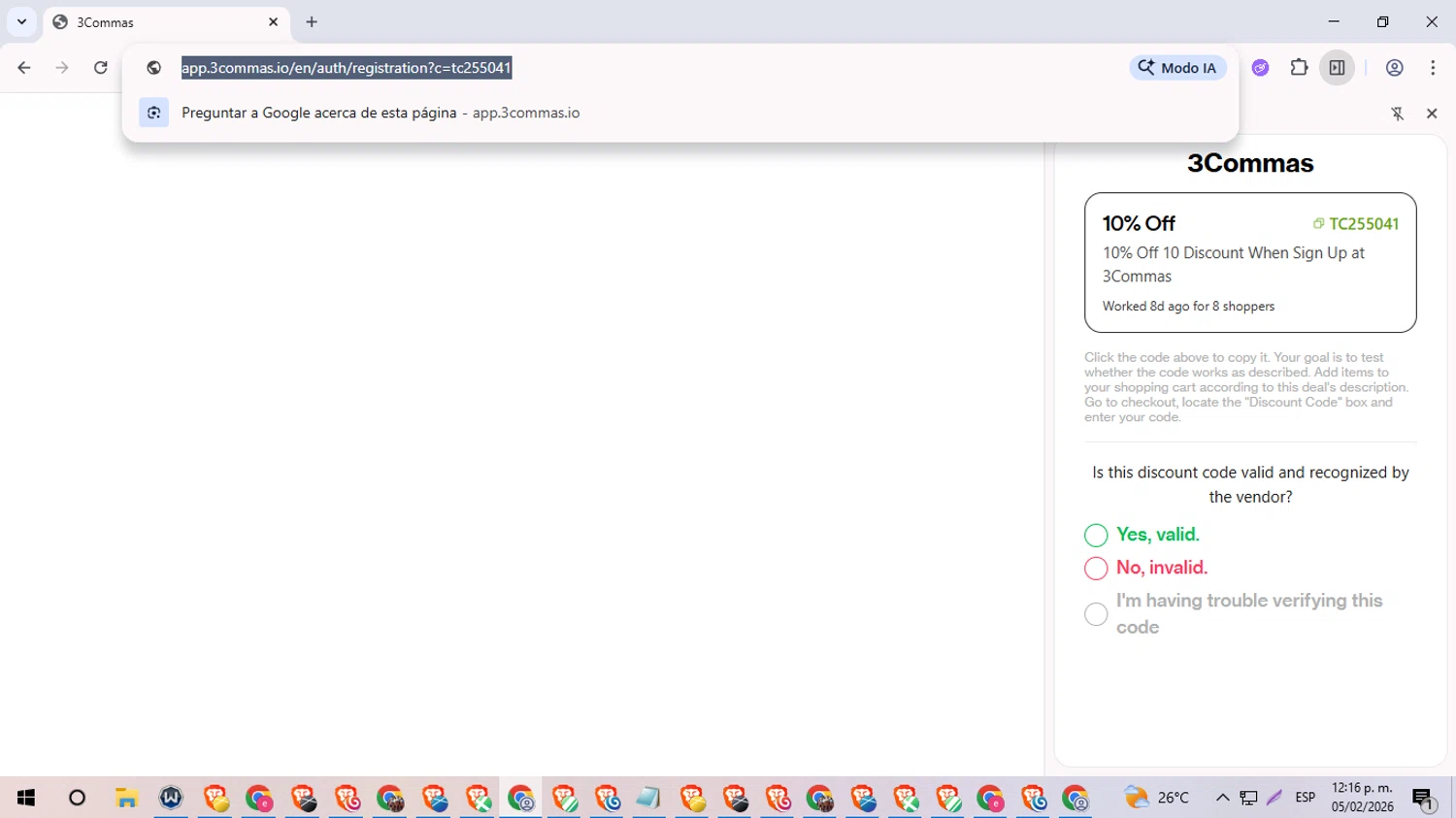Select 'I'm having trouble verifying this code'

pyautogui.click(x=1096, y=614)
